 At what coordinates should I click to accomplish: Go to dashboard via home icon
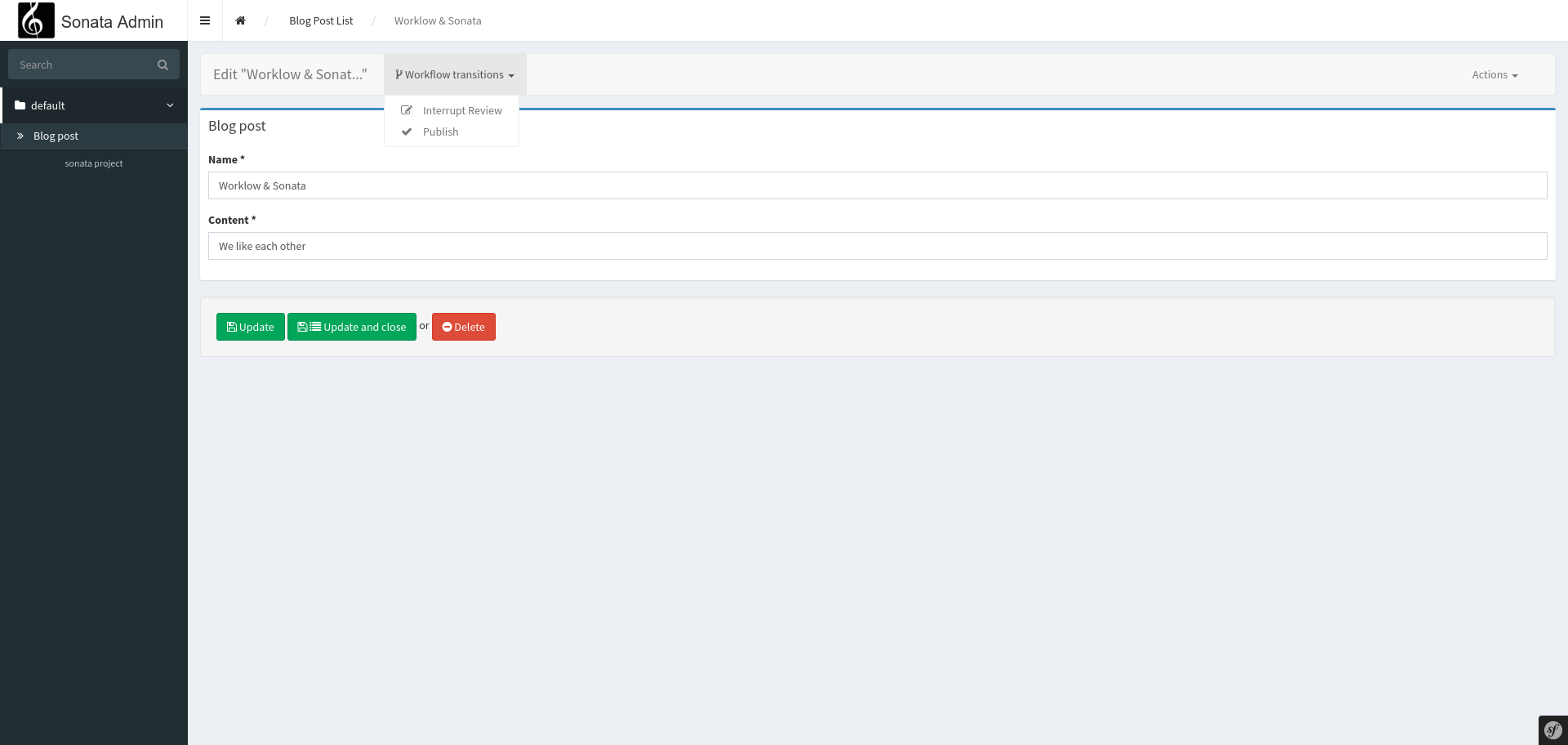[x=240, y=20]
